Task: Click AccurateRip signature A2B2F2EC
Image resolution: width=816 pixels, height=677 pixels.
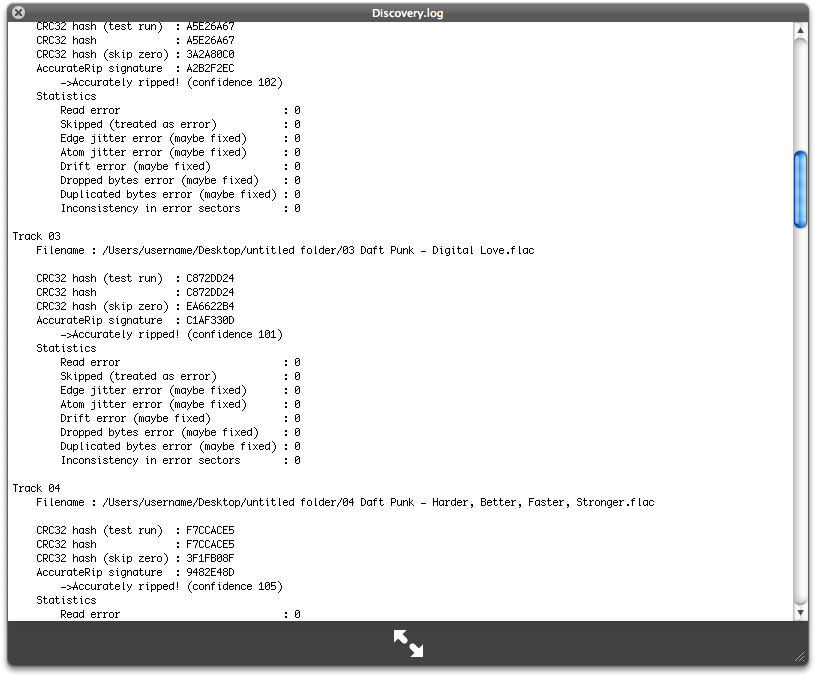Action: (x=210, y=68)
